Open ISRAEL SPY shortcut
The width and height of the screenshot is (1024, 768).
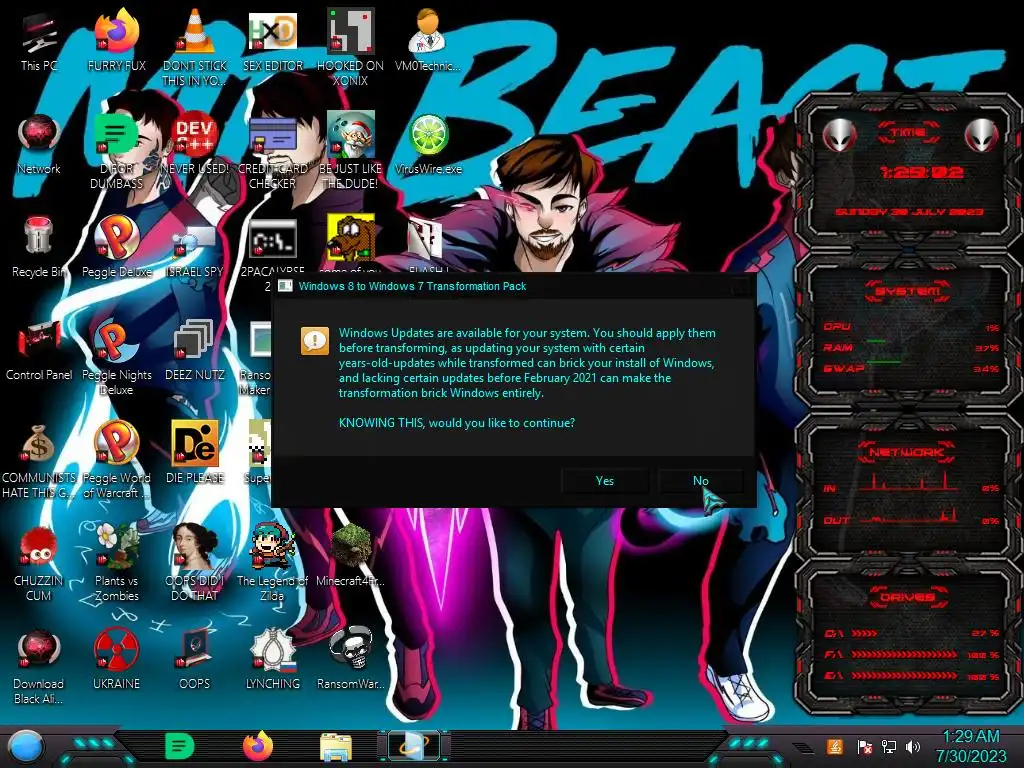point(195,251)
